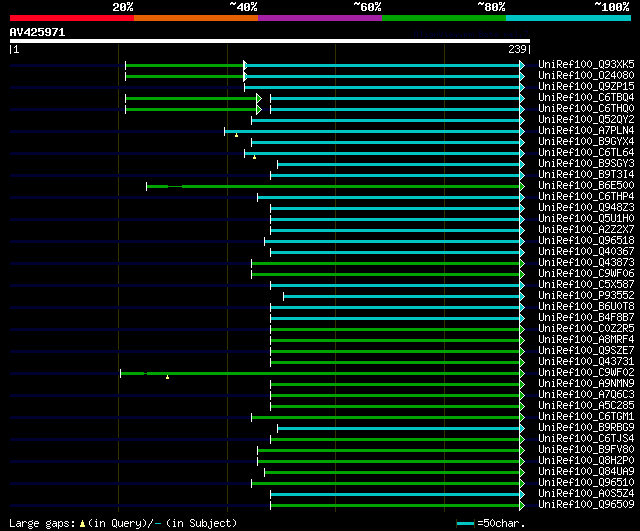Viewport: 640px width, 531px height.
Task: Click the green arrowhead on the C6THQ0 row
Action: (259, 109)
